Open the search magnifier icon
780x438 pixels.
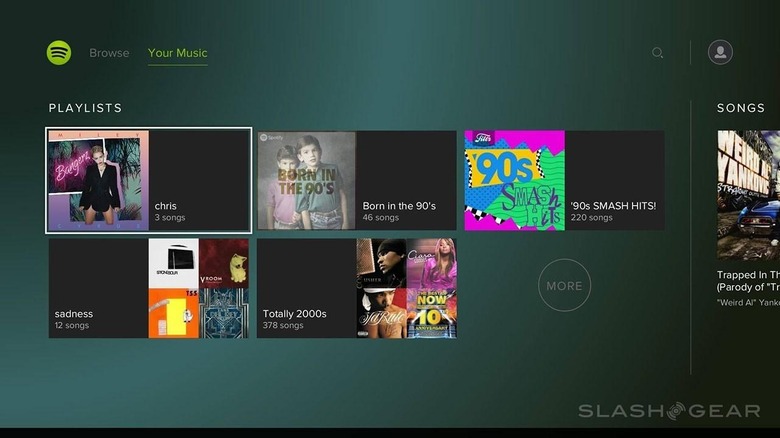pos(658,53)
